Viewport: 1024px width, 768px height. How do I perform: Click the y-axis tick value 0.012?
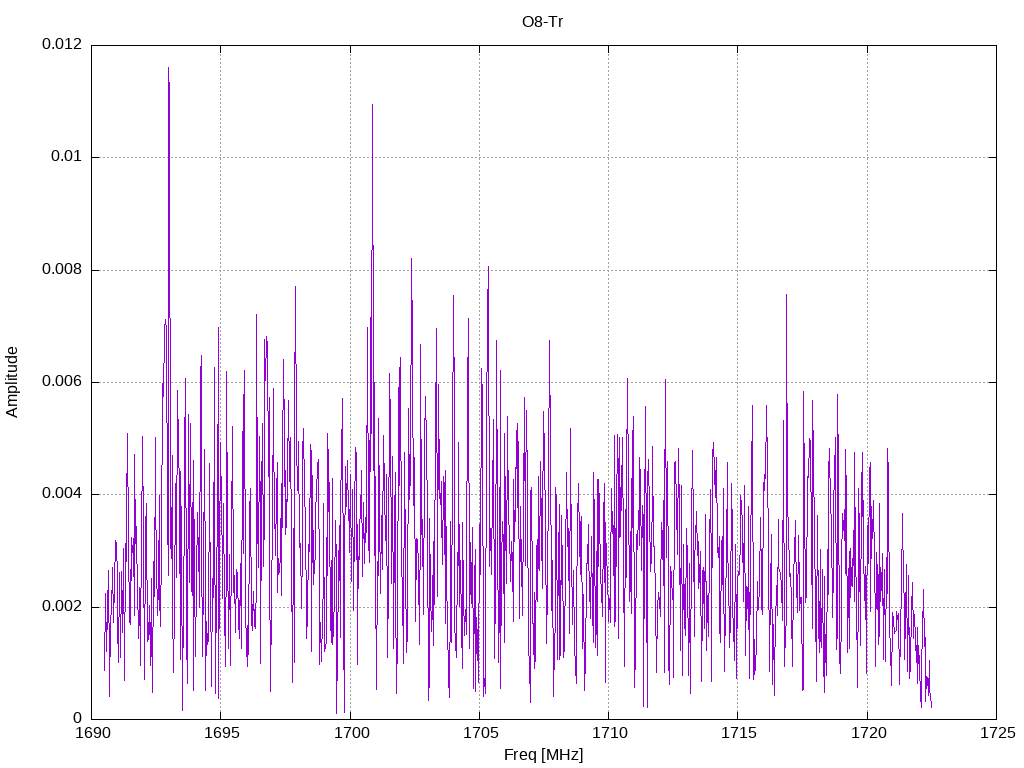tap(62, 44)
